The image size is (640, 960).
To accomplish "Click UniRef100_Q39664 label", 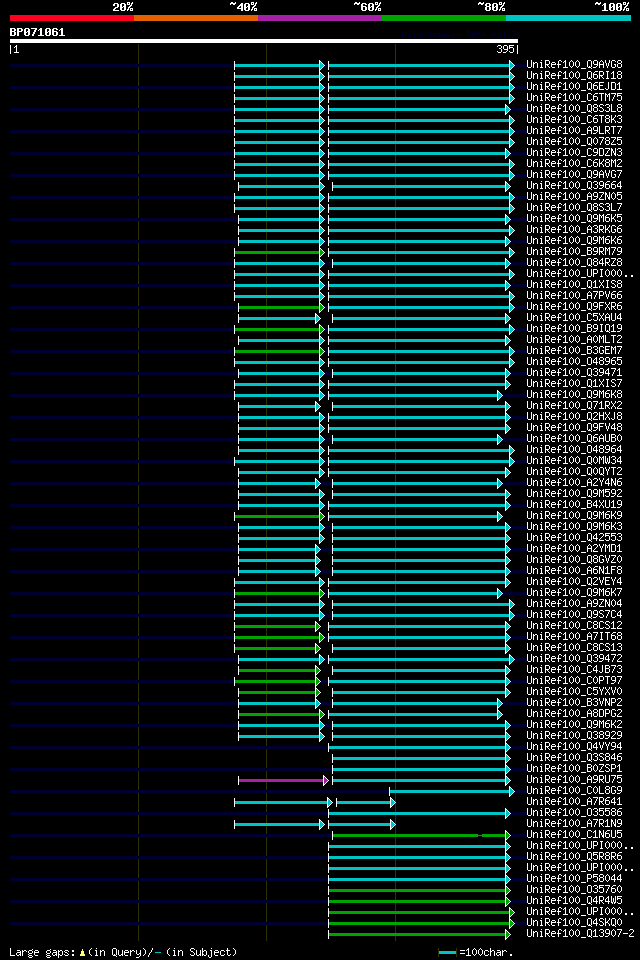I will (574, 186).
